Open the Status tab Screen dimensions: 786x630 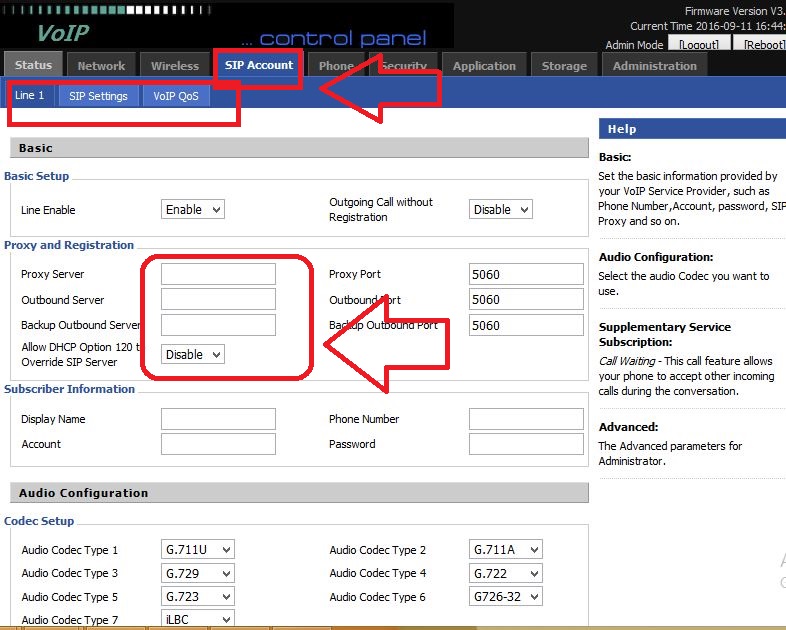33,66
